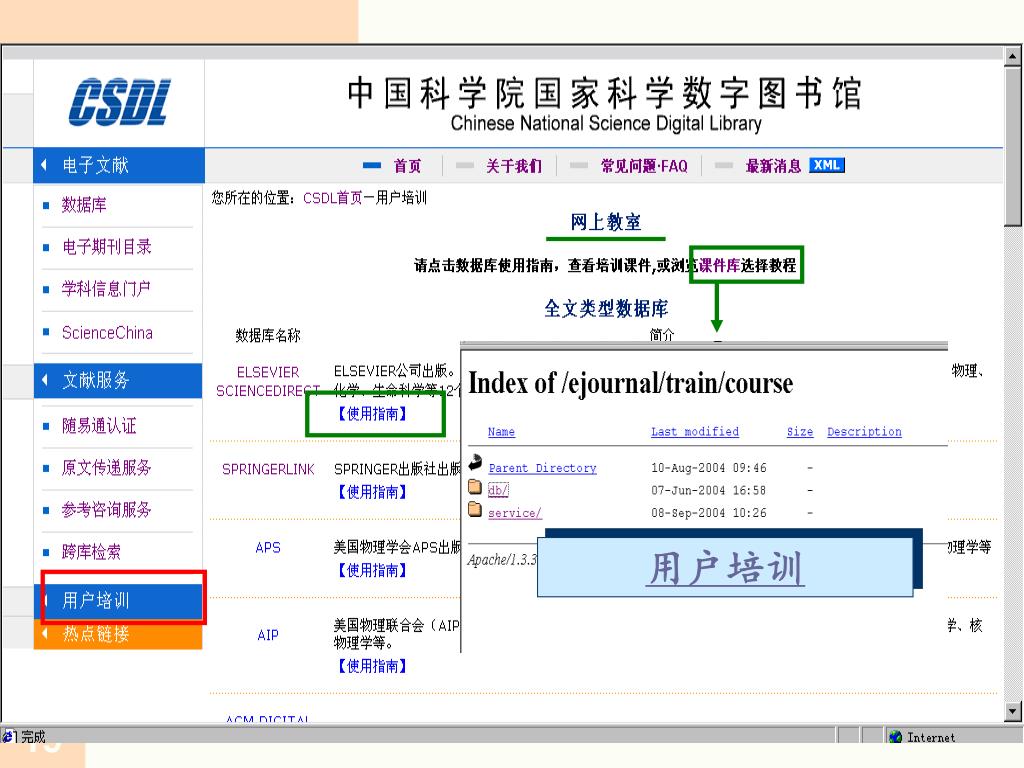Click the XML badge icon
This screenshot has height=768, width=1024.
coord(827,165)
